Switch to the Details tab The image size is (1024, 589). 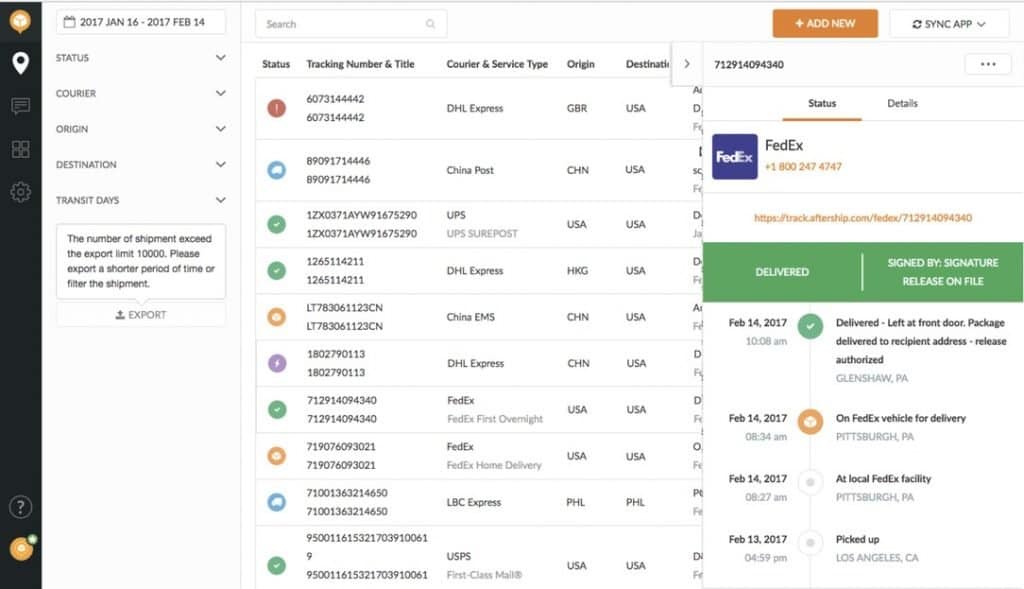[x=902, y=104]
